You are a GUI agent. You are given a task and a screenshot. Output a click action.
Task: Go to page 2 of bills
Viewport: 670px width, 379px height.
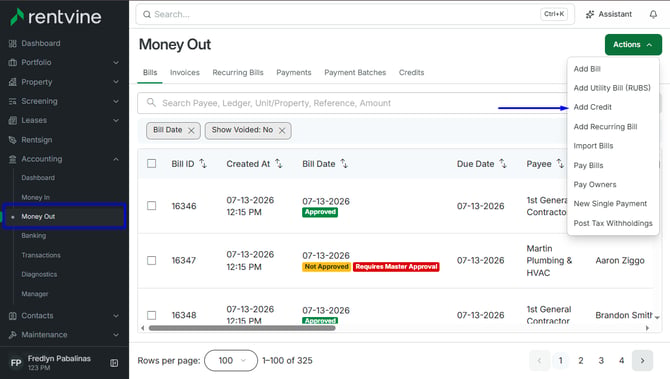coord(581,361)
